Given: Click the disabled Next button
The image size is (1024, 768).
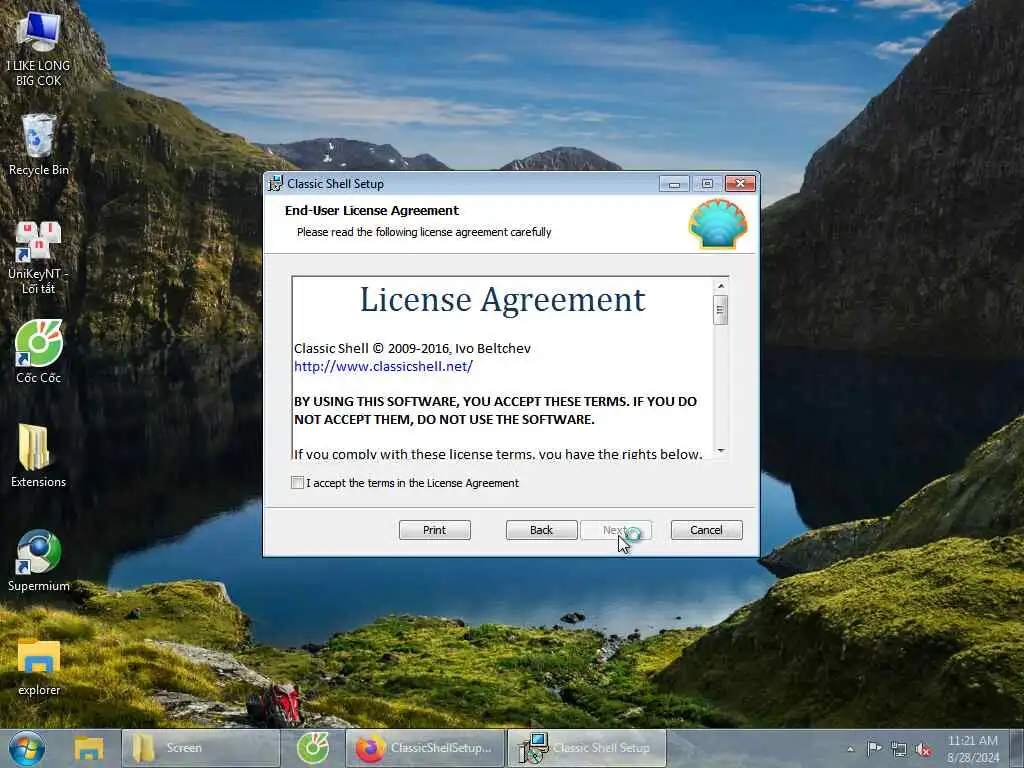Looking at the screenshot, I should [x=616, y=530].
